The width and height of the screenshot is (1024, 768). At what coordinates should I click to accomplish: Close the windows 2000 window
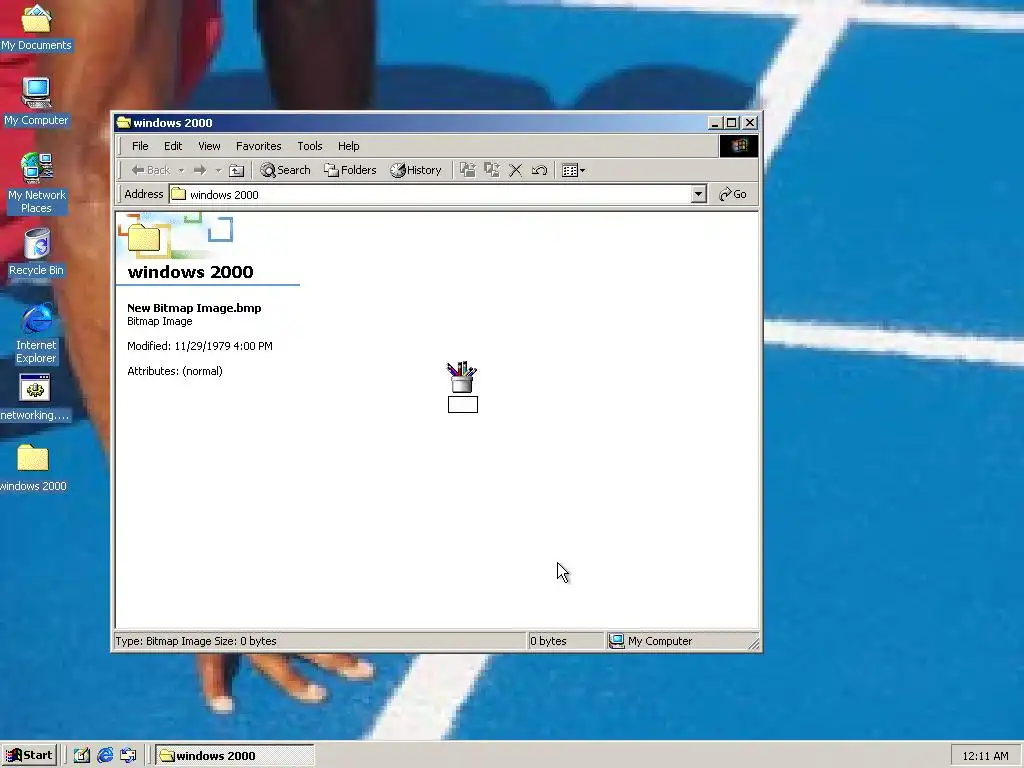[x=750, y=123]
